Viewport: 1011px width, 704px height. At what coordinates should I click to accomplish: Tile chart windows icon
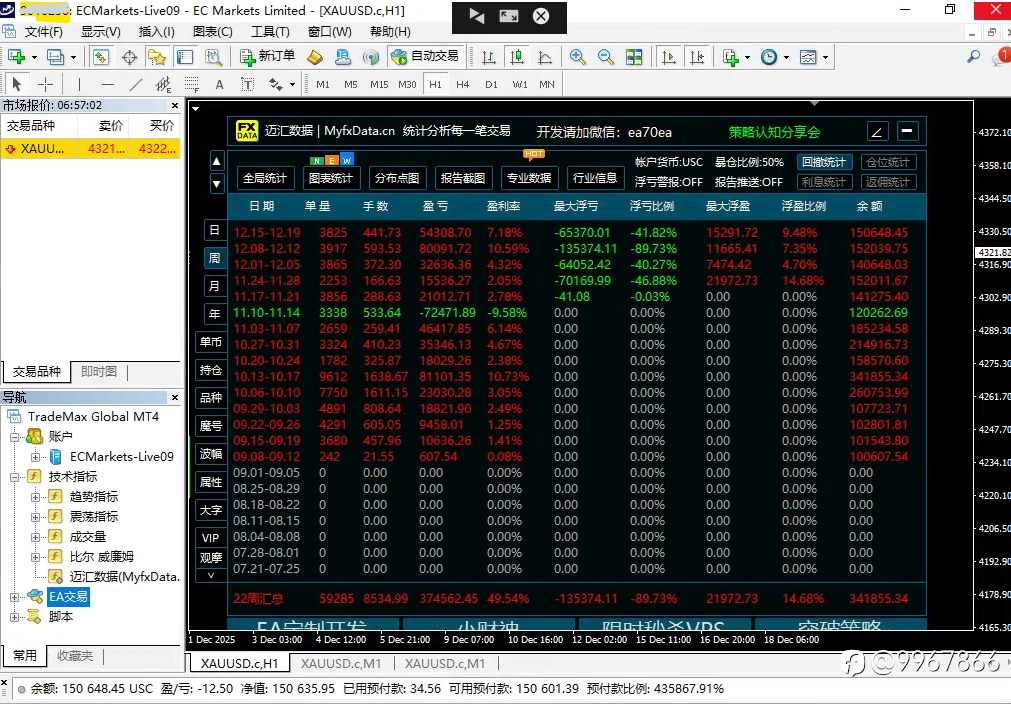tap(634, 57)
